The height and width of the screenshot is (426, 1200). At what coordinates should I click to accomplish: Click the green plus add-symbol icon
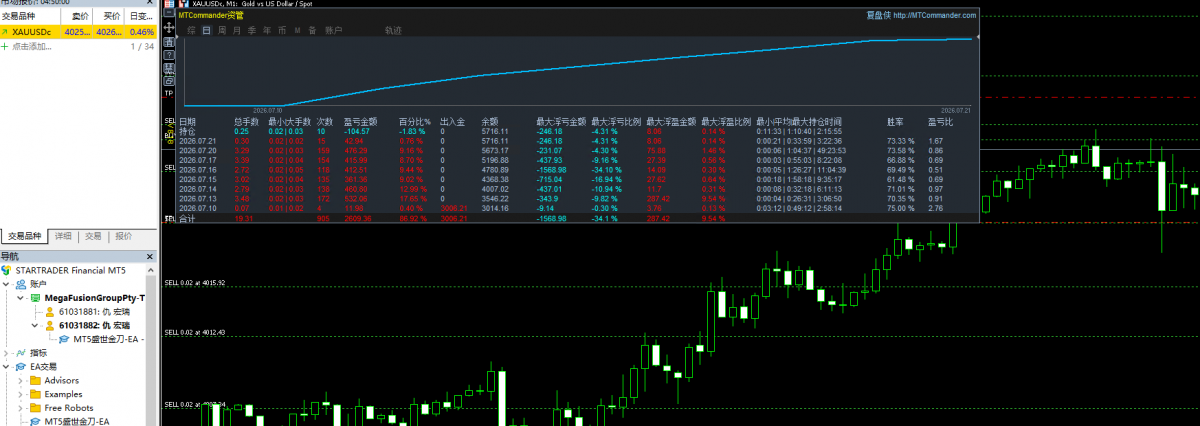5,46
